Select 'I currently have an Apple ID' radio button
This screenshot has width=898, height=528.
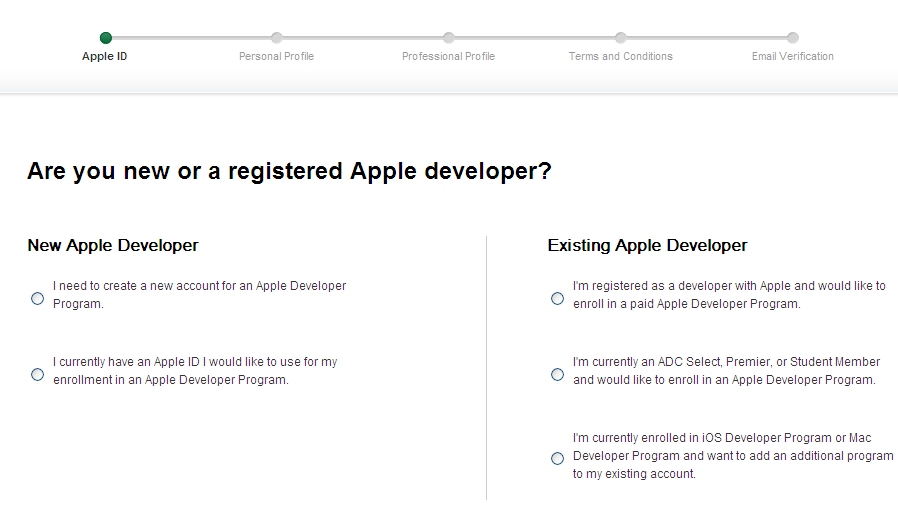click(x=37, y=375)
